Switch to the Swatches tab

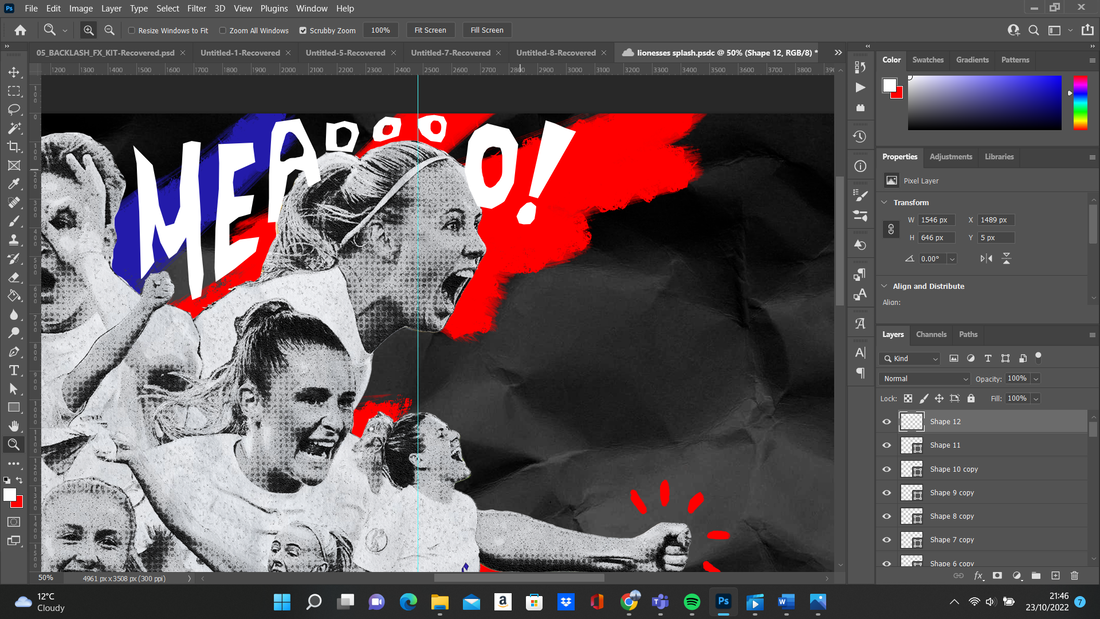tap(927, 60)
